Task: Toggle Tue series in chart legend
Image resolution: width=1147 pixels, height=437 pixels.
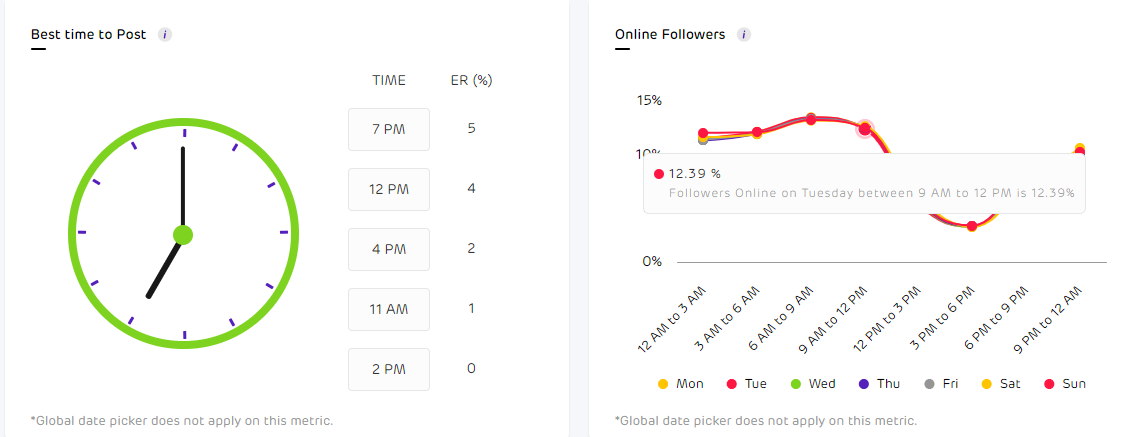Action: tap(750, 384)
